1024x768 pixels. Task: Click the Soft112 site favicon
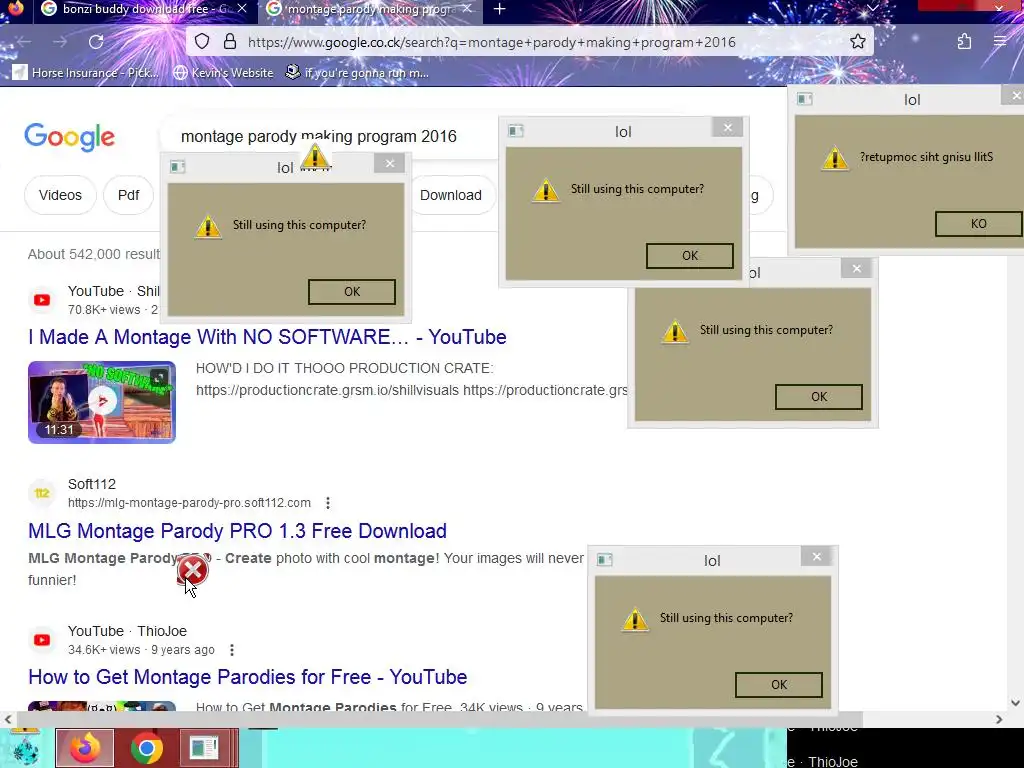(42, 493)
